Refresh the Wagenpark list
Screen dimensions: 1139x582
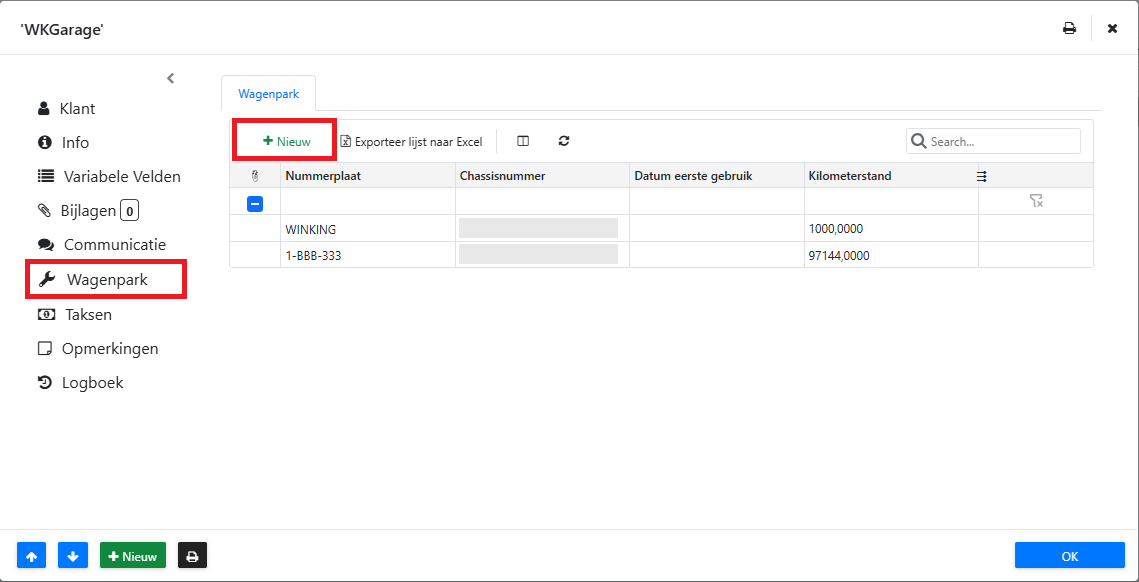pos(564,141)
